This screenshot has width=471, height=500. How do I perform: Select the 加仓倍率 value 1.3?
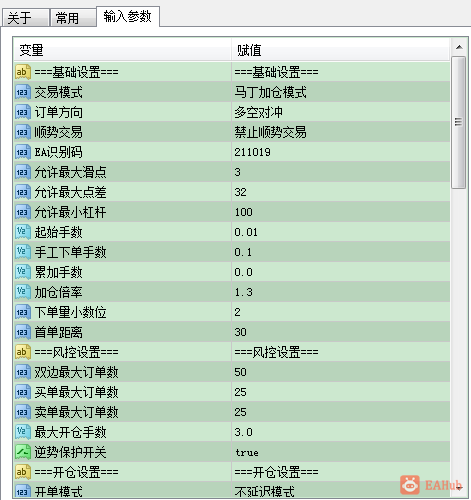[x=341, y=292]
